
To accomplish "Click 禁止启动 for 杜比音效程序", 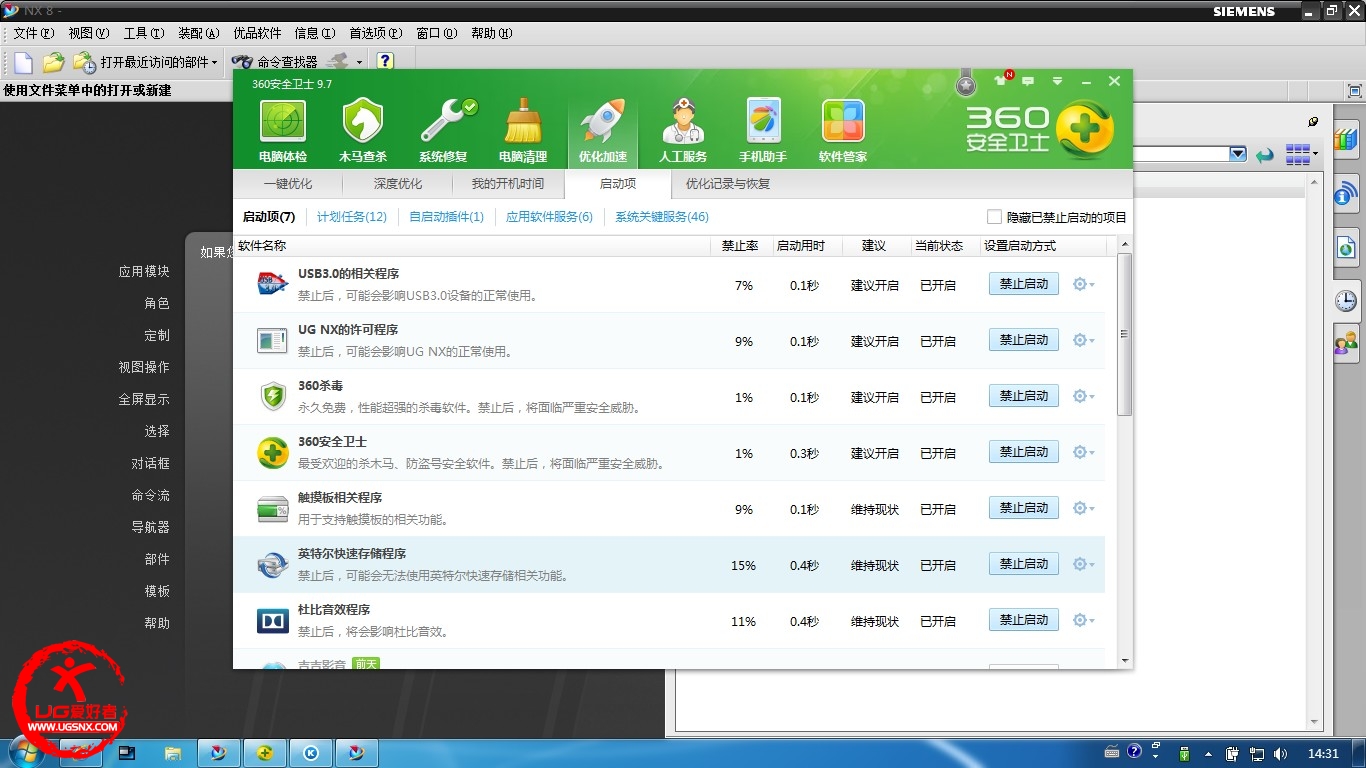I will (1024, 620).
